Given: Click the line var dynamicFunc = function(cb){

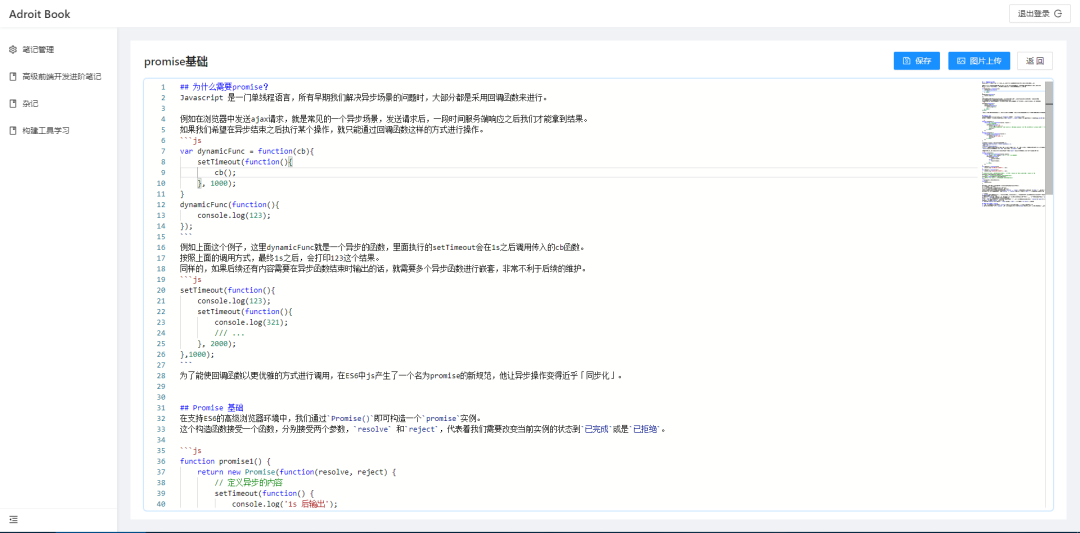Looking at the screenshot, I should 247,151.
